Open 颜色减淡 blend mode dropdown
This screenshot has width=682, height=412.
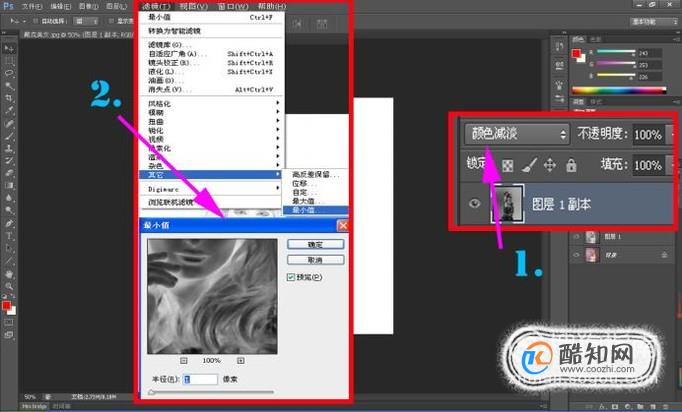click(x=517, y=134)
